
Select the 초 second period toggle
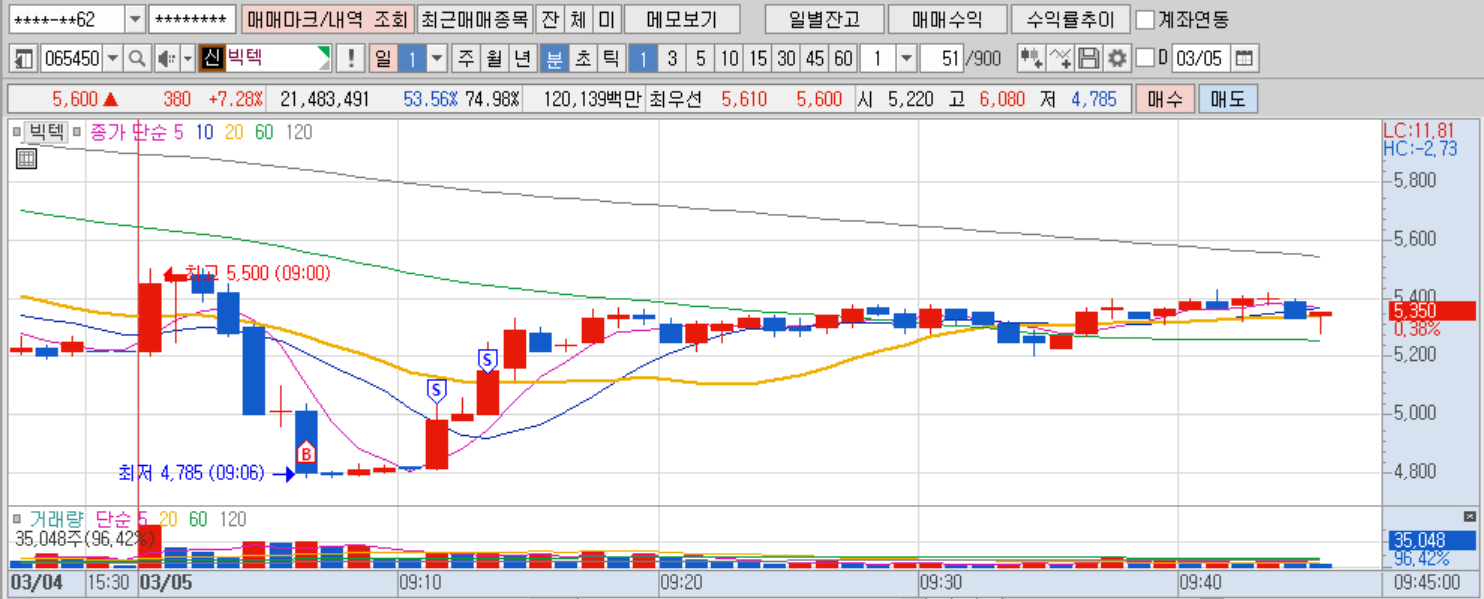pyautogui.click(x=582, y=59)
